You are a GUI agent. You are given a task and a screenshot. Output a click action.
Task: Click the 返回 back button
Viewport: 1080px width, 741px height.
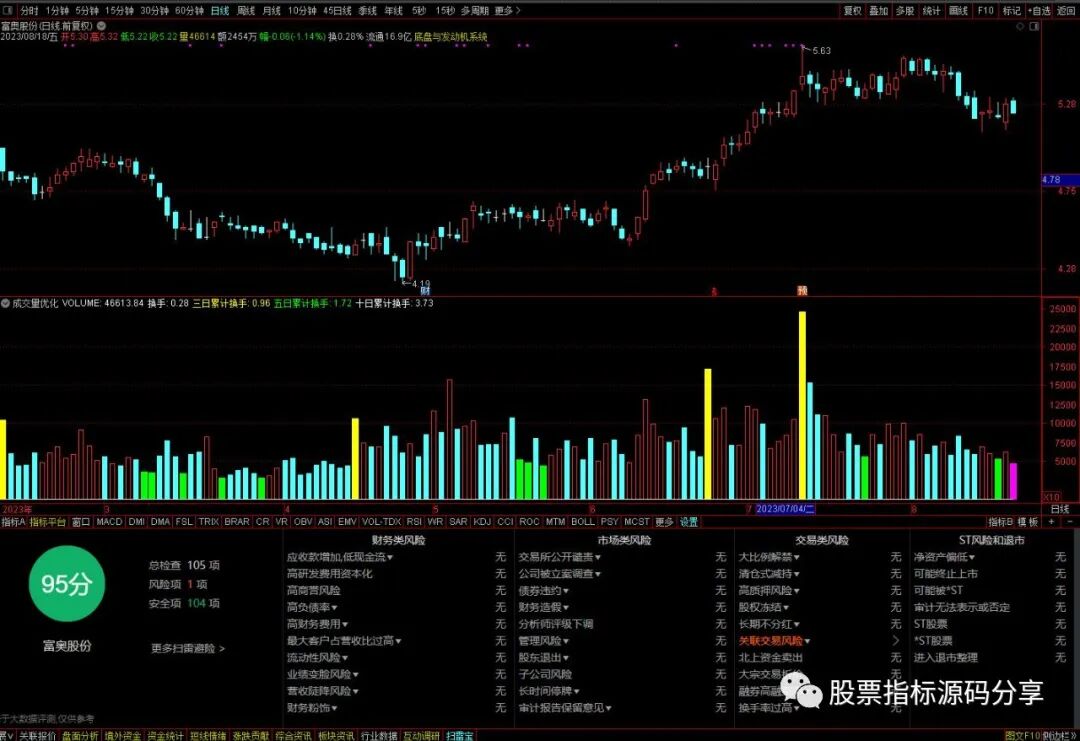[x=1066, y=10]
